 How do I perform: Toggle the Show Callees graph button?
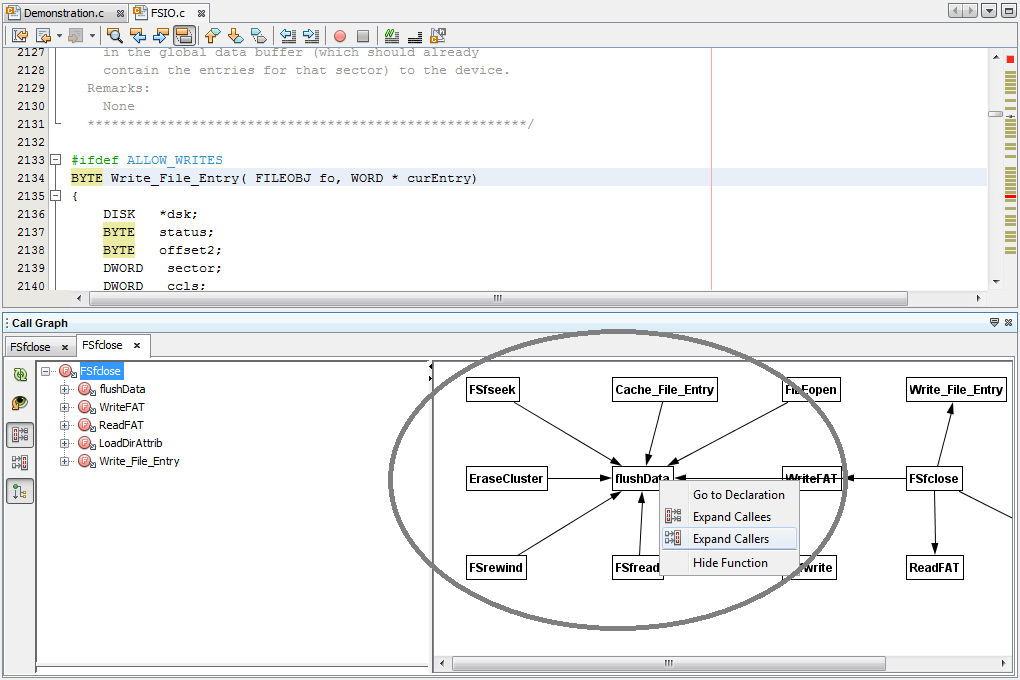20,435
